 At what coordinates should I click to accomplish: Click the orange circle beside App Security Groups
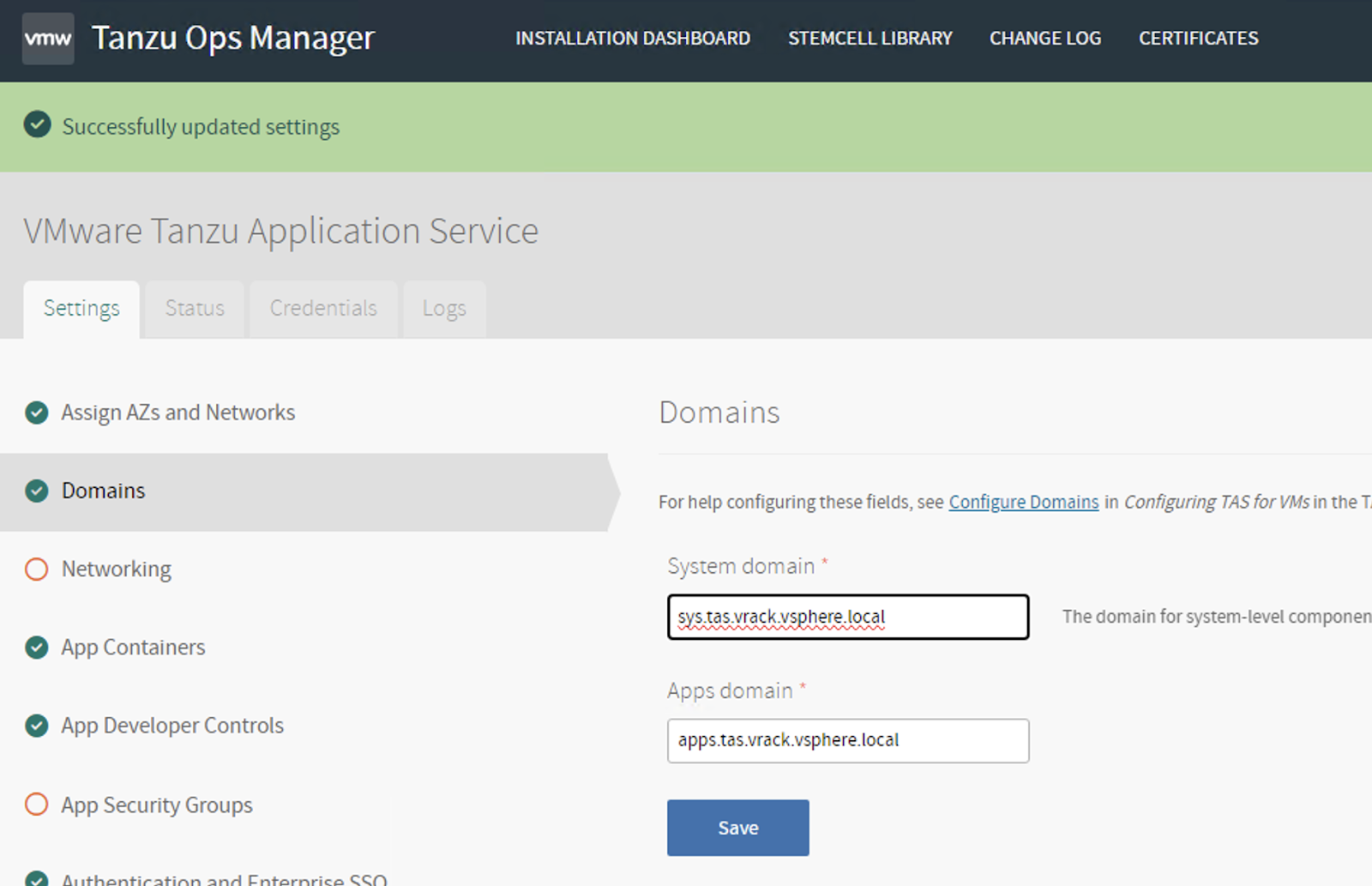click(x=37, y=805)
